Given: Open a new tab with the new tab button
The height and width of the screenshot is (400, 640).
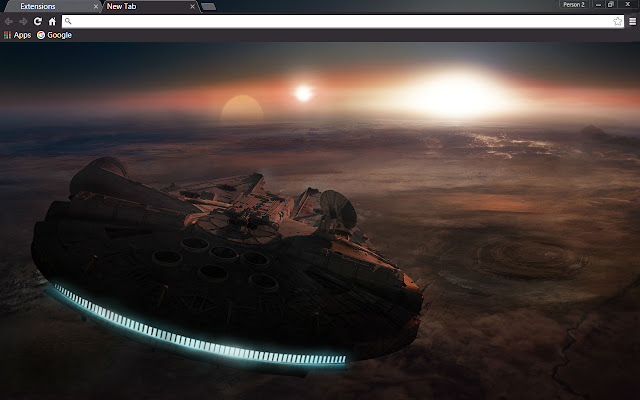Looking at the screenshot, I should tap(209, 7).
